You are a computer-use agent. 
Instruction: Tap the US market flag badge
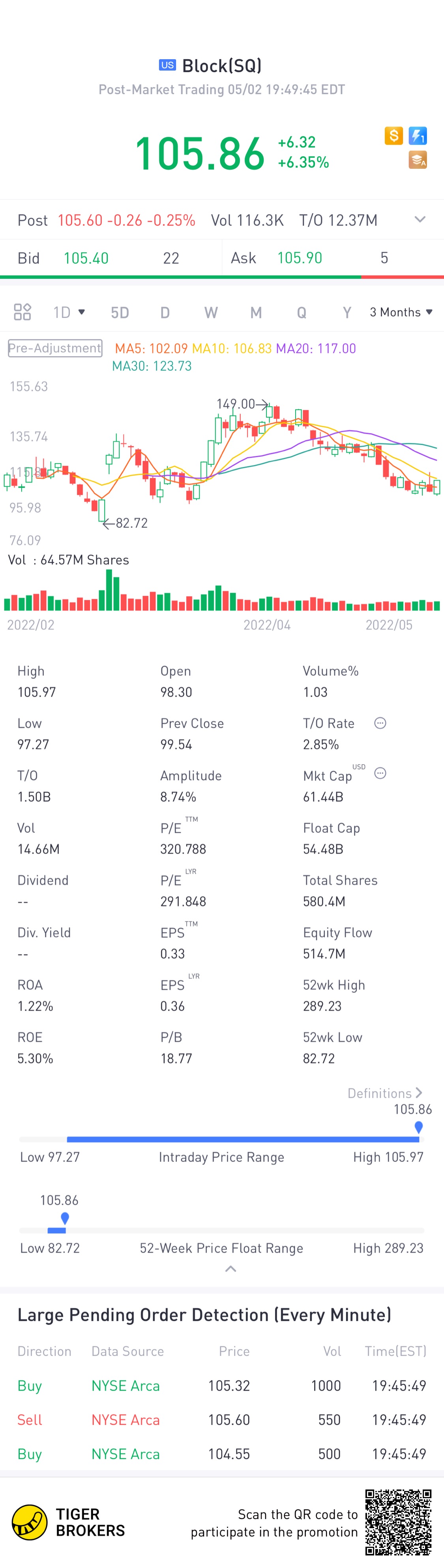pos(167,65)
